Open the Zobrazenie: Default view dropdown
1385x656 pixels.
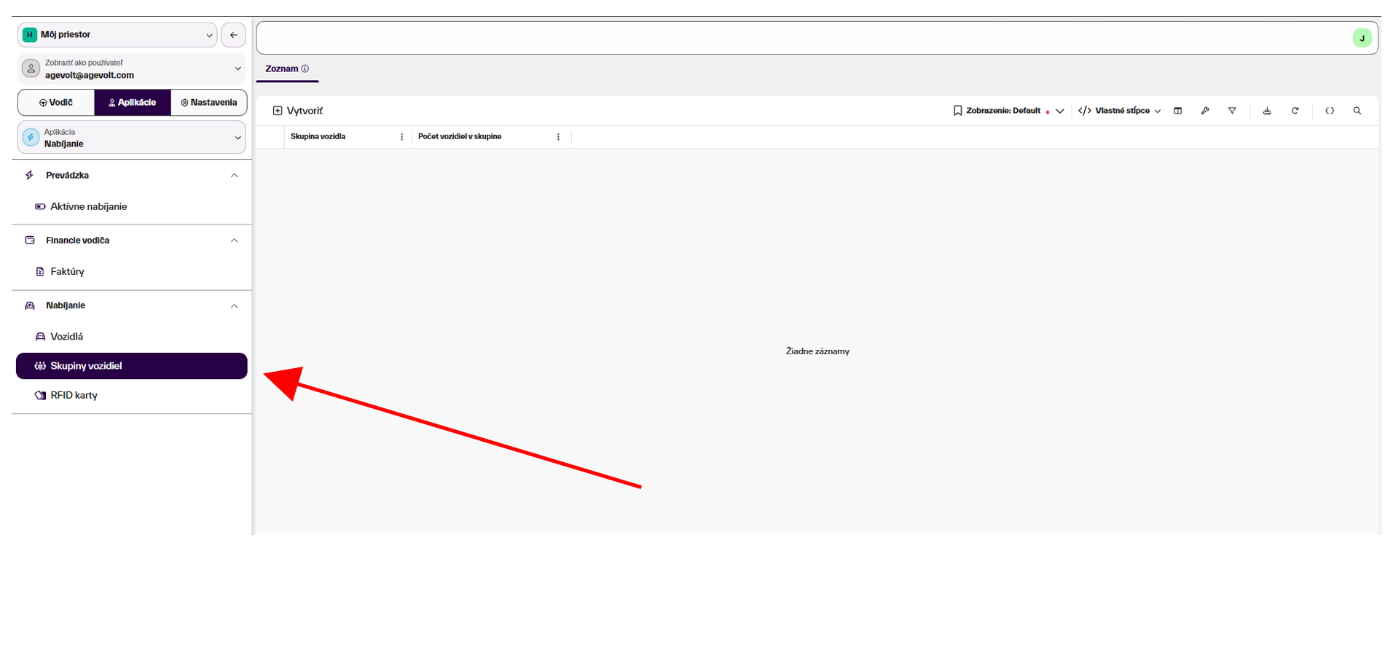(1008, 111)
